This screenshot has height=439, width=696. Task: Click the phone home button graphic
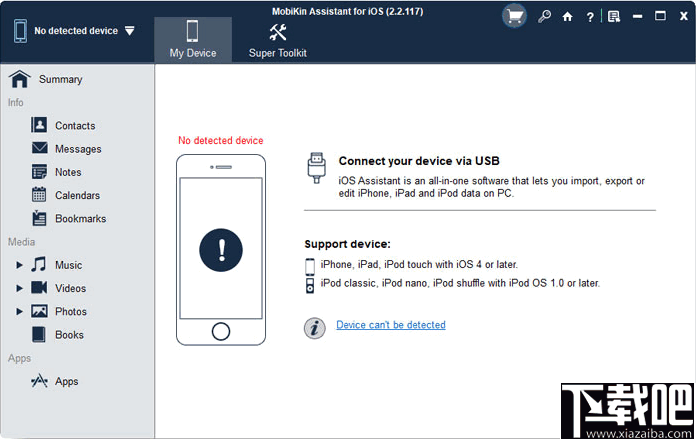click(221, 331)
